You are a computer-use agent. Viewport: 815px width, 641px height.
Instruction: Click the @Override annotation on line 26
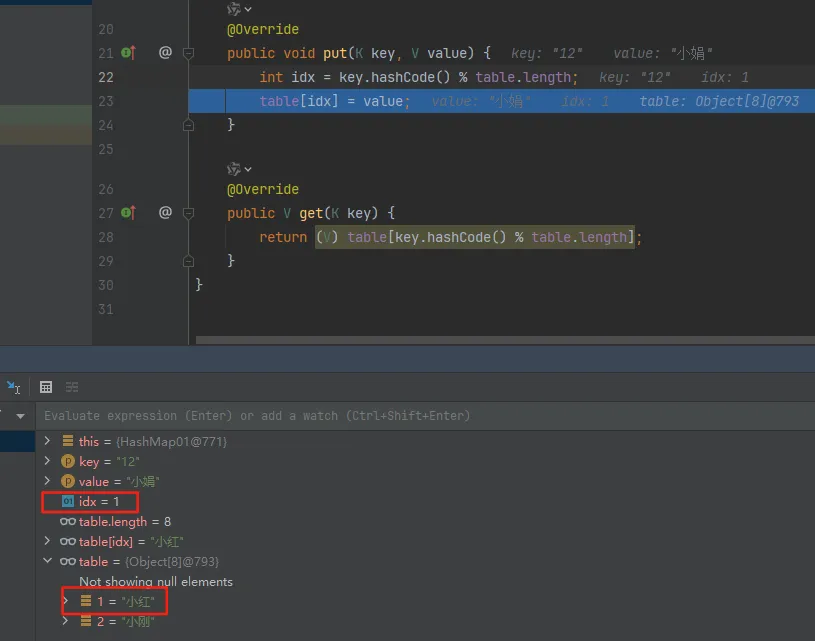click(x=263, y=189)
